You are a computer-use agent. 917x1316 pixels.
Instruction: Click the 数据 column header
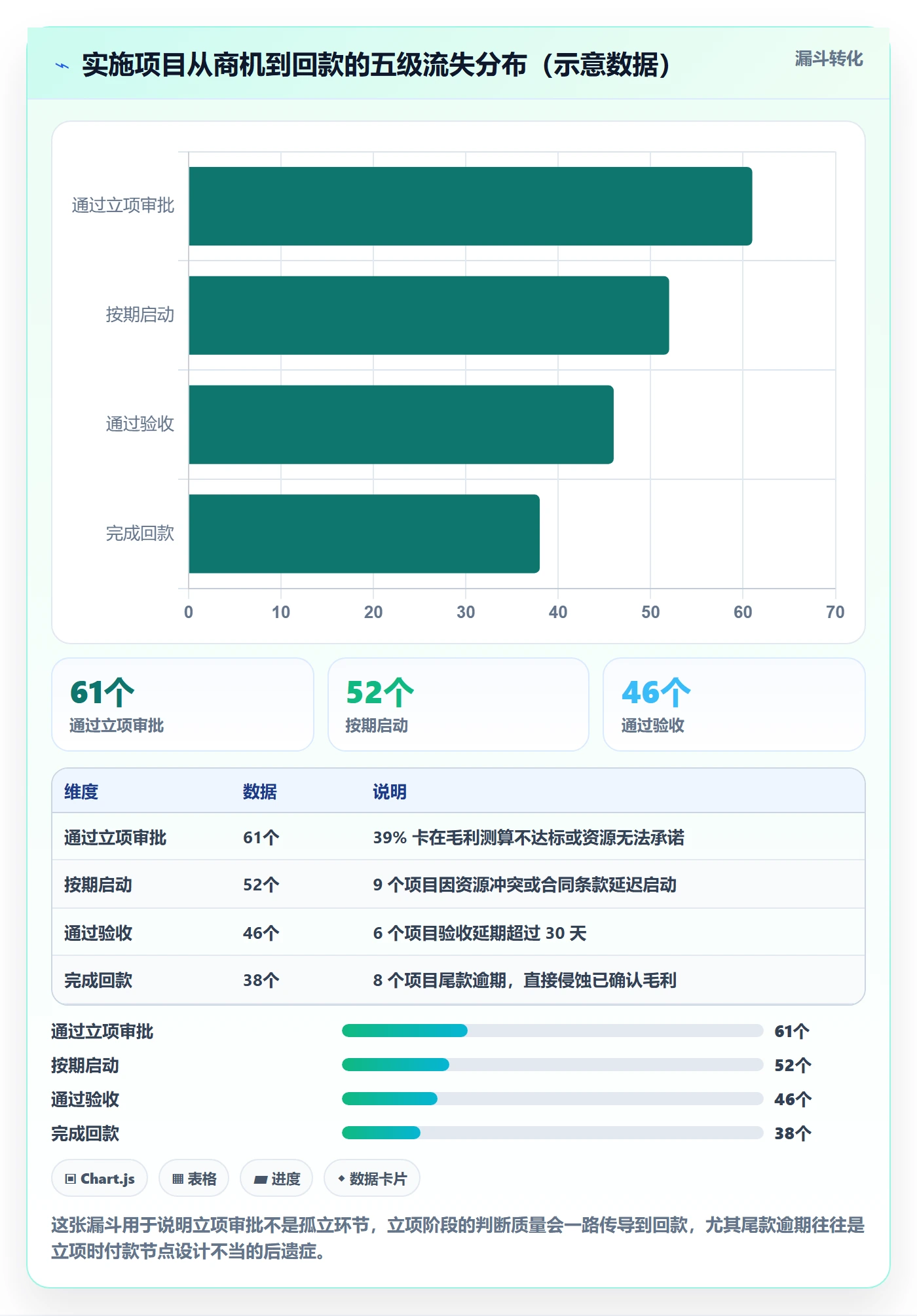tap(260, 792)
